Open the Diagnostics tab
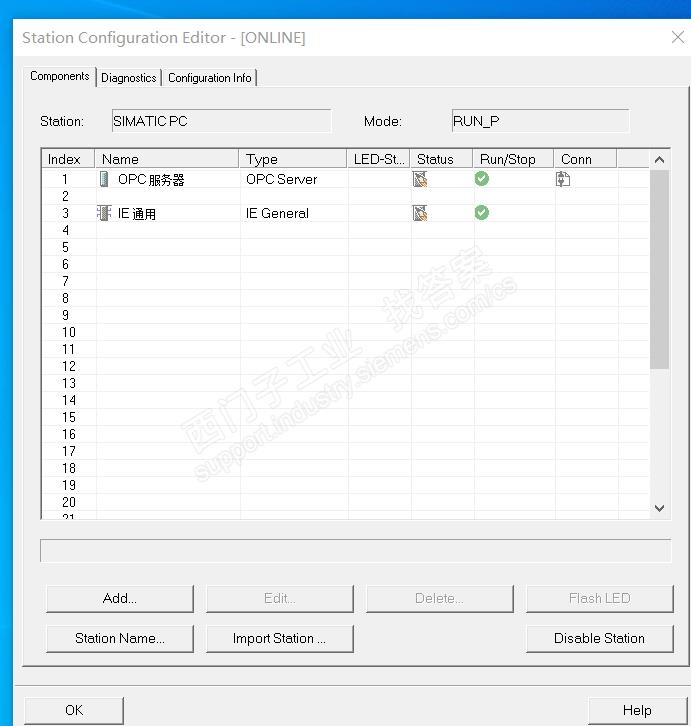The image size is (691, 726). tap(129, 78)
